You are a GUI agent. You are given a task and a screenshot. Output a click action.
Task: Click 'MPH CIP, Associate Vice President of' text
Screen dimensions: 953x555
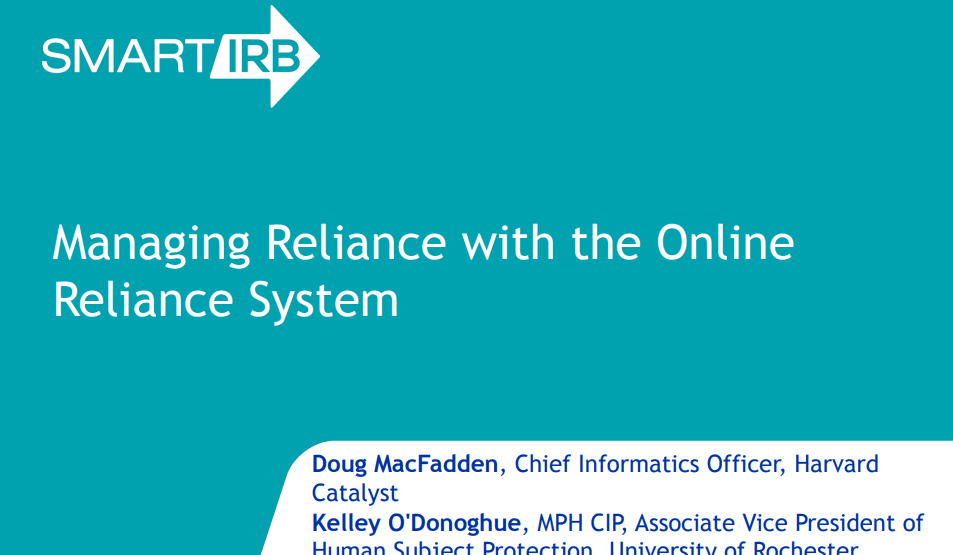tap(730, 523)
